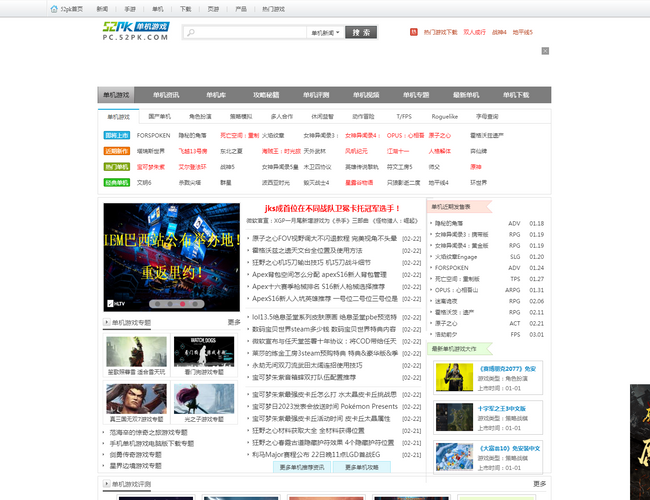Click the home icon beside 52pk首页

(54, 9)
